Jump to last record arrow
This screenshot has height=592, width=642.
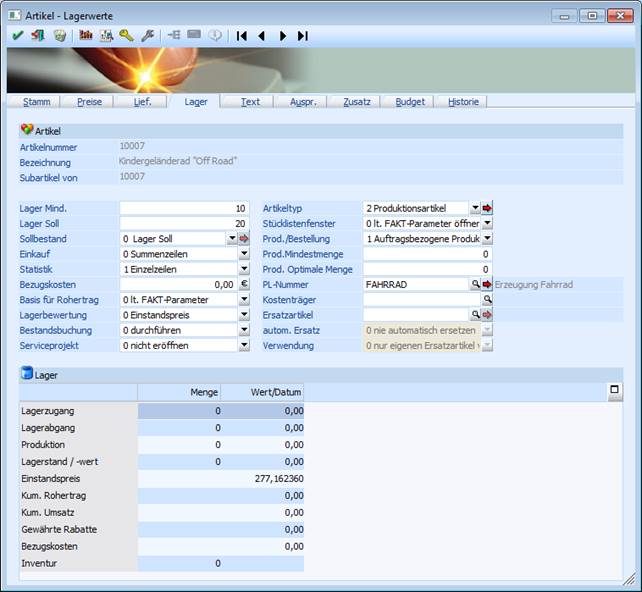[x=303, y=35]
